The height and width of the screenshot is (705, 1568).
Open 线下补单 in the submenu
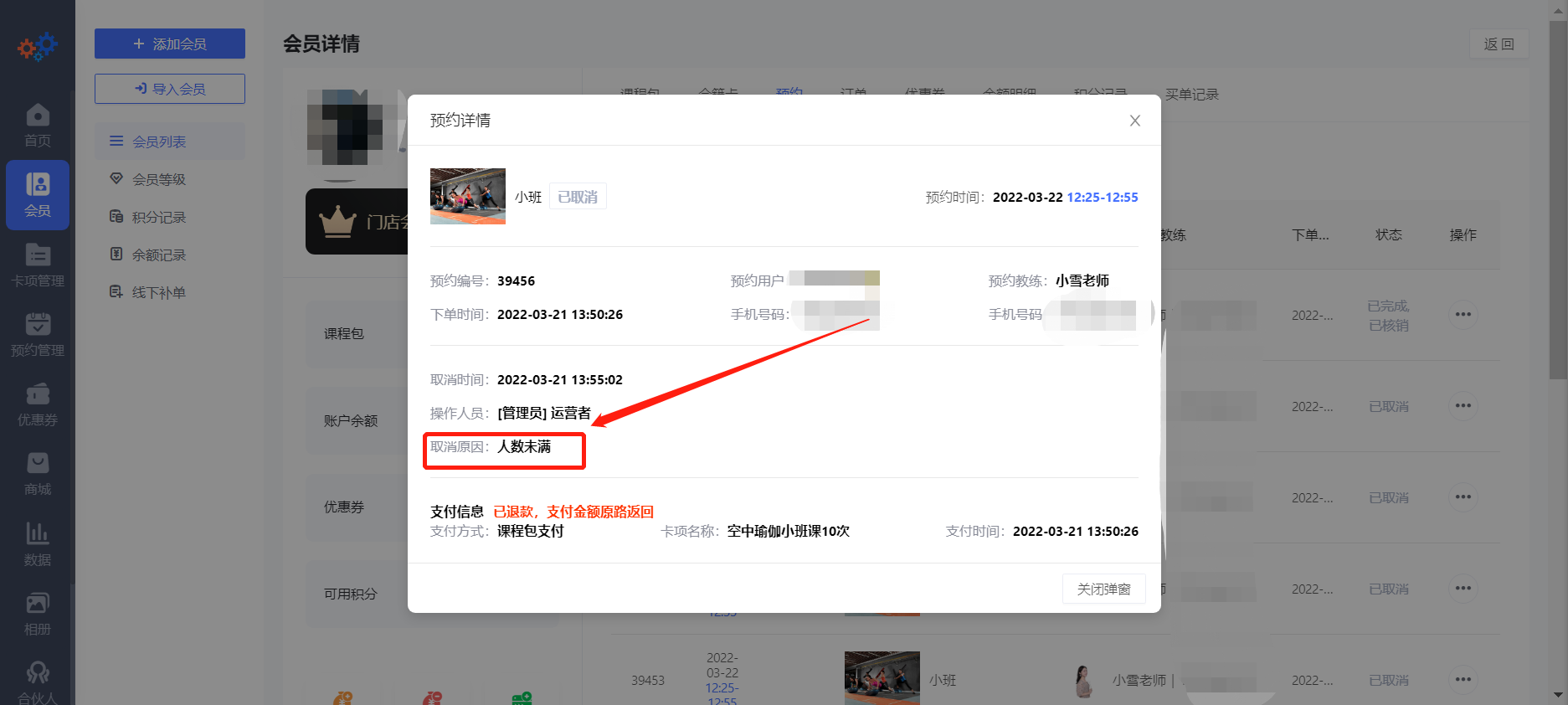tap(159, 292)
